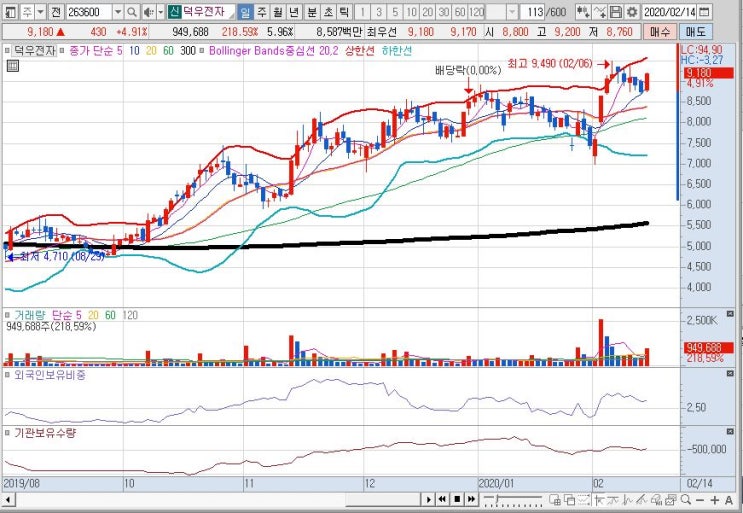
Task: Choose the 60 interval button
Action: pos(460,11)
